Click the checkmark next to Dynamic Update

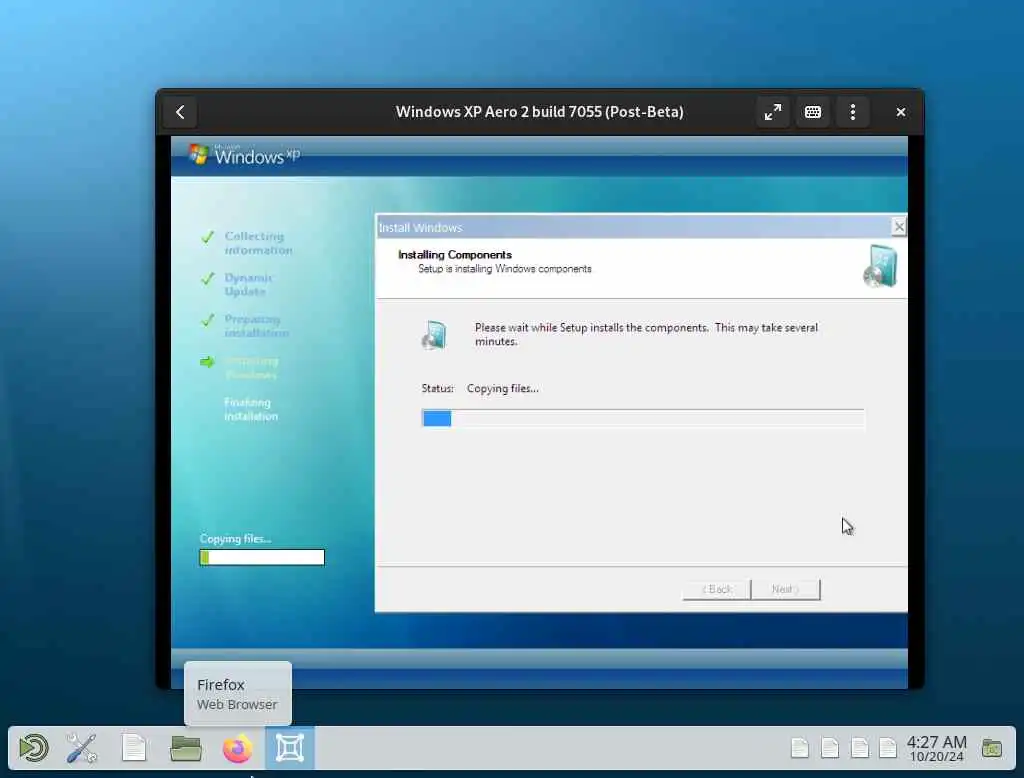click(208, 278)
